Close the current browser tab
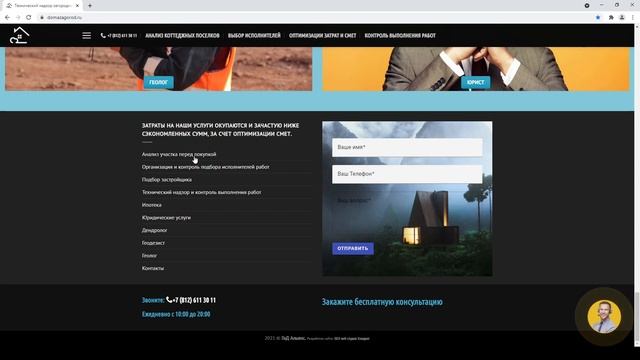 [x=77, y=6]
